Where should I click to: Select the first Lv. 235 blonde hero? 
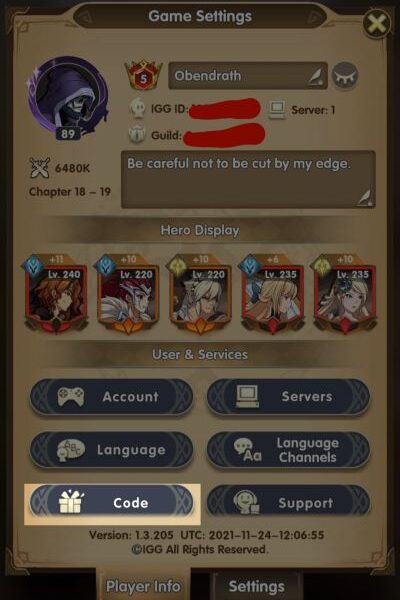pyautogui.click(x=273, y=293)
